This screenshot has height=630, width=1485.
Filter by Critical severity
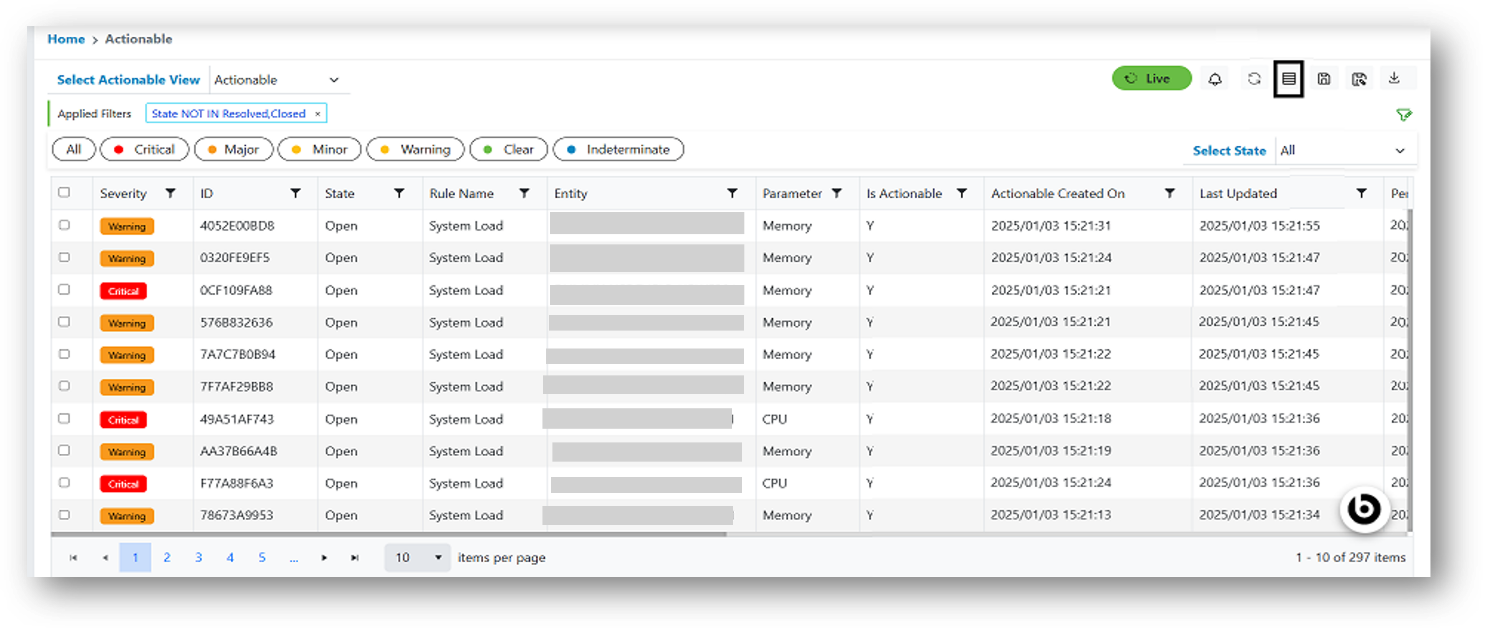coord(145,149)
